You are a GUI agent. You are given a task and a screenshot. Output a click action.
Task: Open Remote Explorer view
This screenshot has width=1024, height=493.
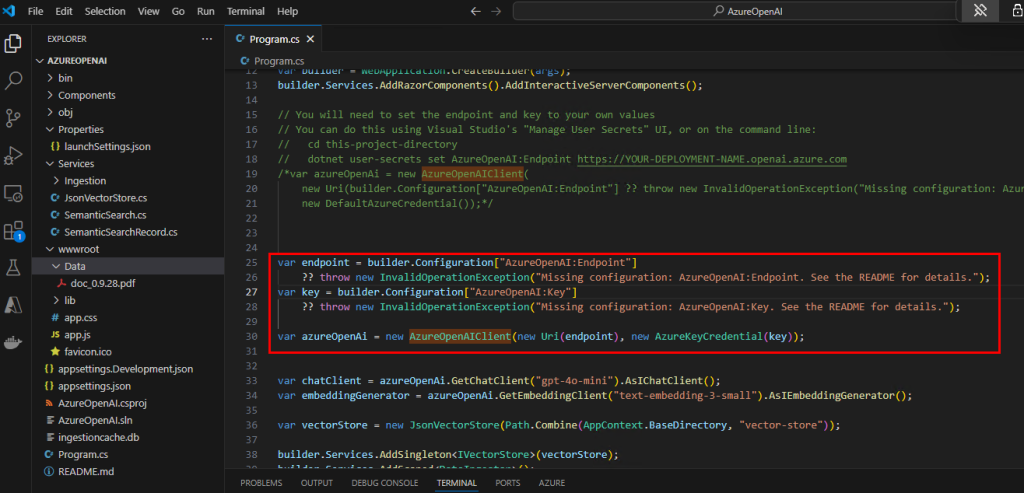pos(13,193)
